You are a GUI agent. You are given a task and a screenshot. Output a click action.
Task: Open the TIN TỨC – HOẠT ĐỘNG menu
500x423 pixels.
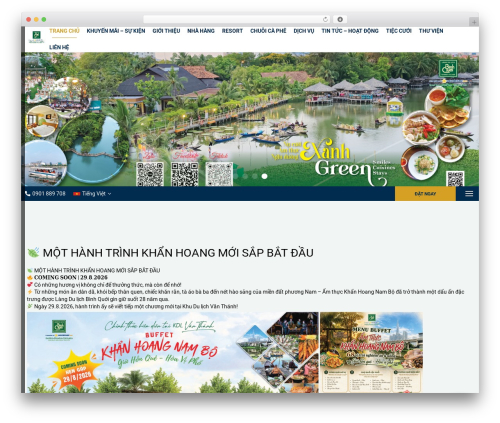pos(350,31)
